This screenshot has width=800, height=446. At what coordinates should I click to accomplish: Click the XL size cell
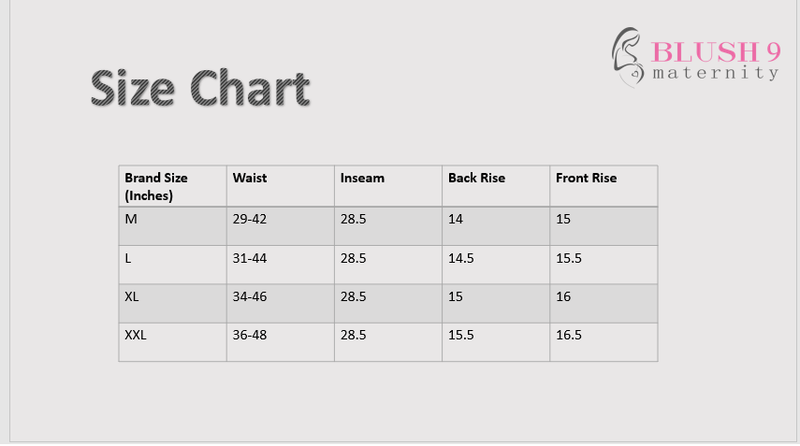click(172, 304)
